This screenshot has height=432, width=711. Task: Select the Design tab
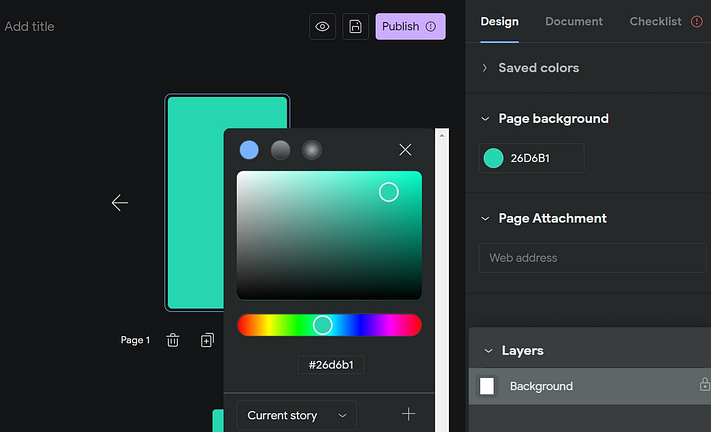point(499,21)
